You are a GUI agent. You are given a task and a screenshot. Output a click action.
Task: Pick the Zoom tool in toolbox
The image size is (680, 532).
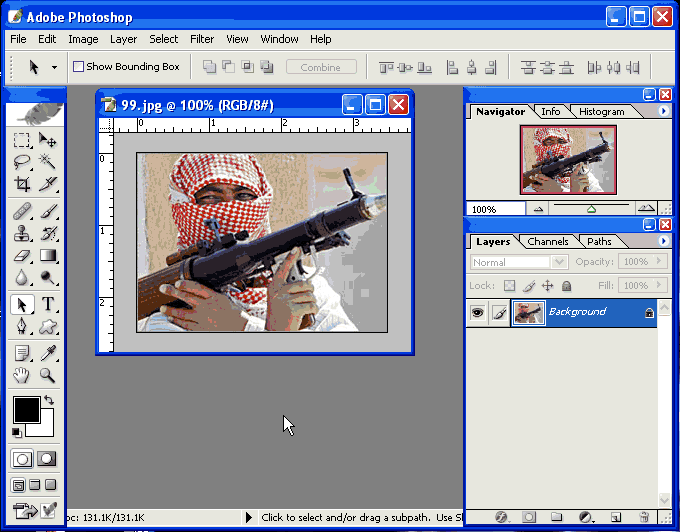coord(47,375)
